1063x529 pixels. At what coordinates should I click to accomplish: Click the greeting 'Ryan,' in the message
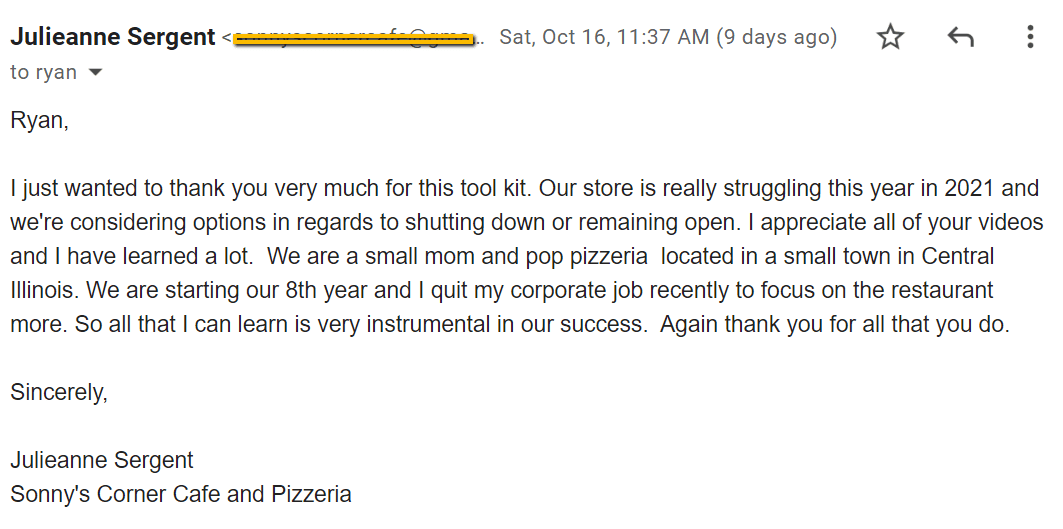(39, 121)
